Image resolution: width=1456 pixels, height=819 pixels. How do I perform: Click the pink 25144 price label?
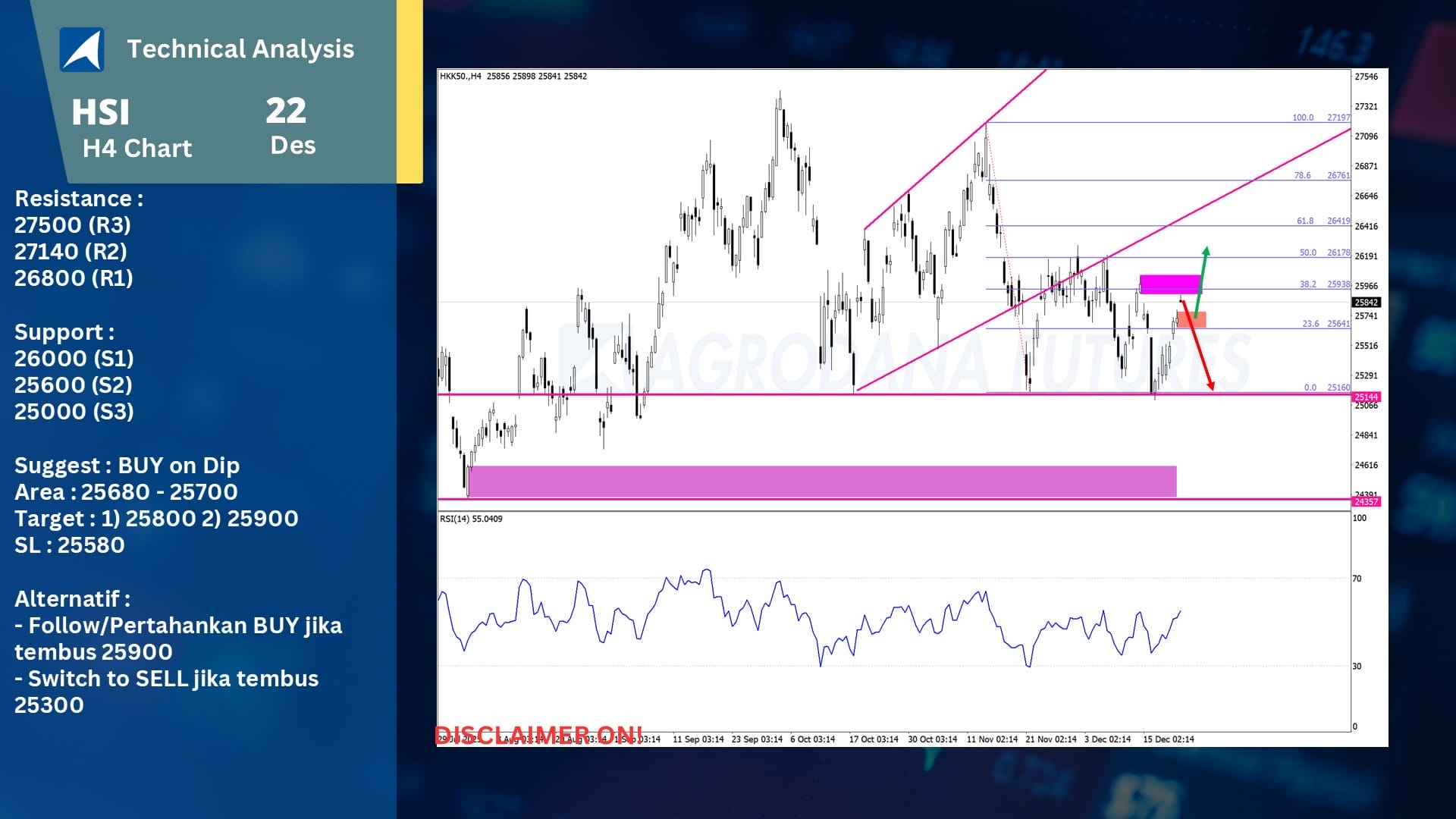click(x=1367, y=397)
